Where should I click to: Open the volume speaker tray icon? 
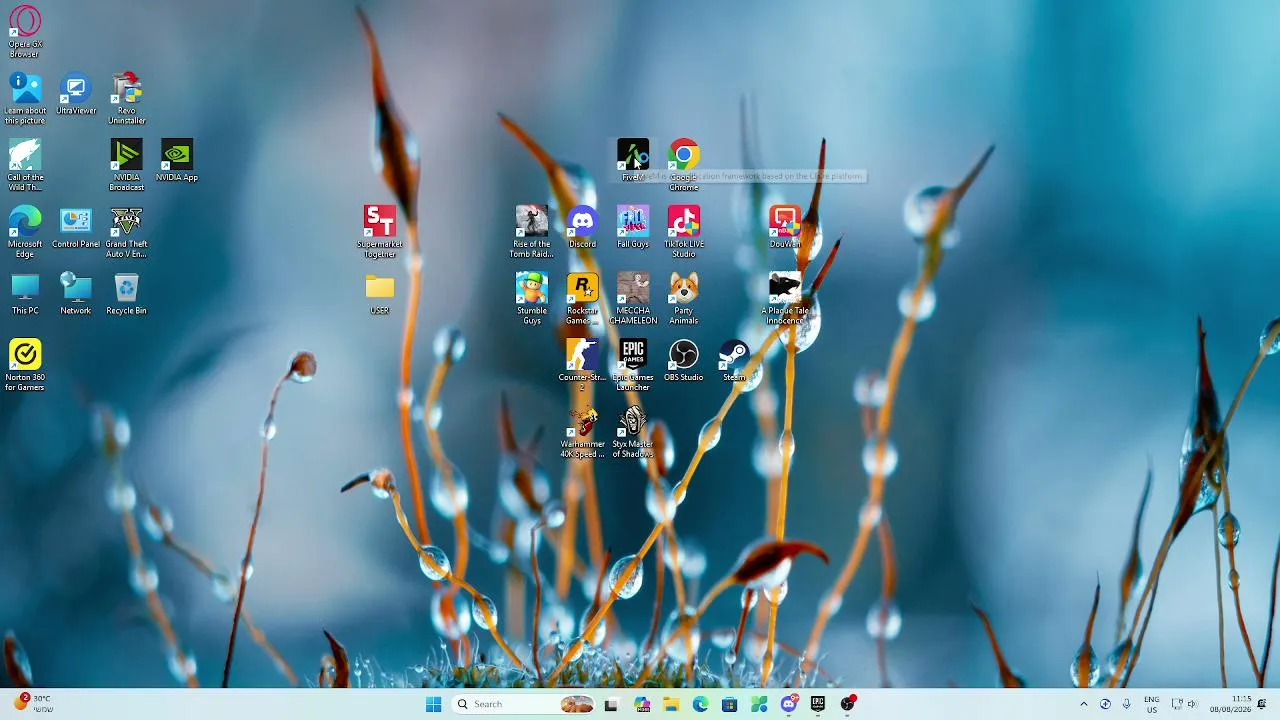1192,704
